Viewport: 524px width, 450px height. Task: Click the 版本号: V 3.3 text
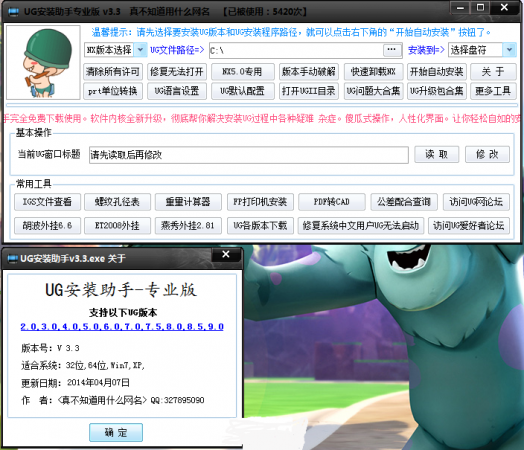50,348
